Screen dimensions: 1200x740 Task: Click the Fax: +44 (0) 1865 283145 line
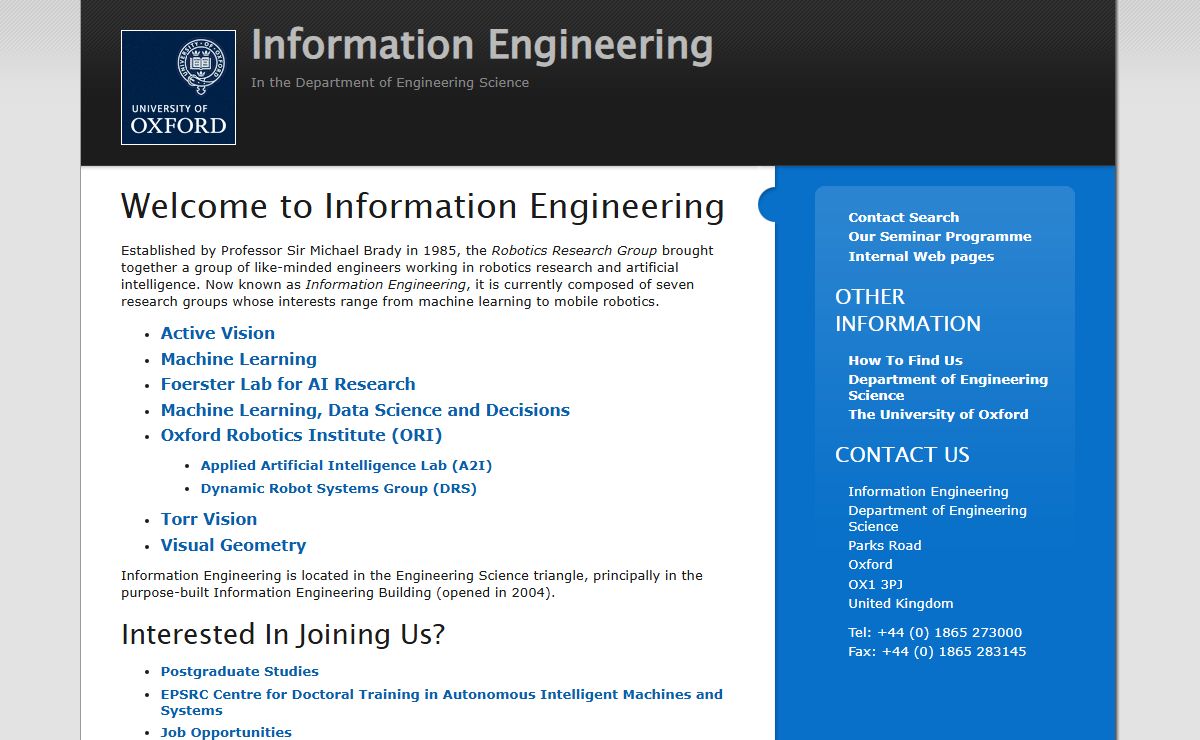(937, 651)
